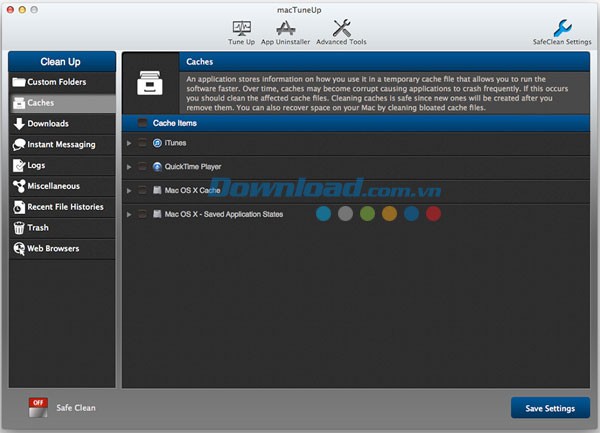Open SafeClean Settings wrench icon
The height and width of the screenshot is (433, 600).
(x=562, y=29)
